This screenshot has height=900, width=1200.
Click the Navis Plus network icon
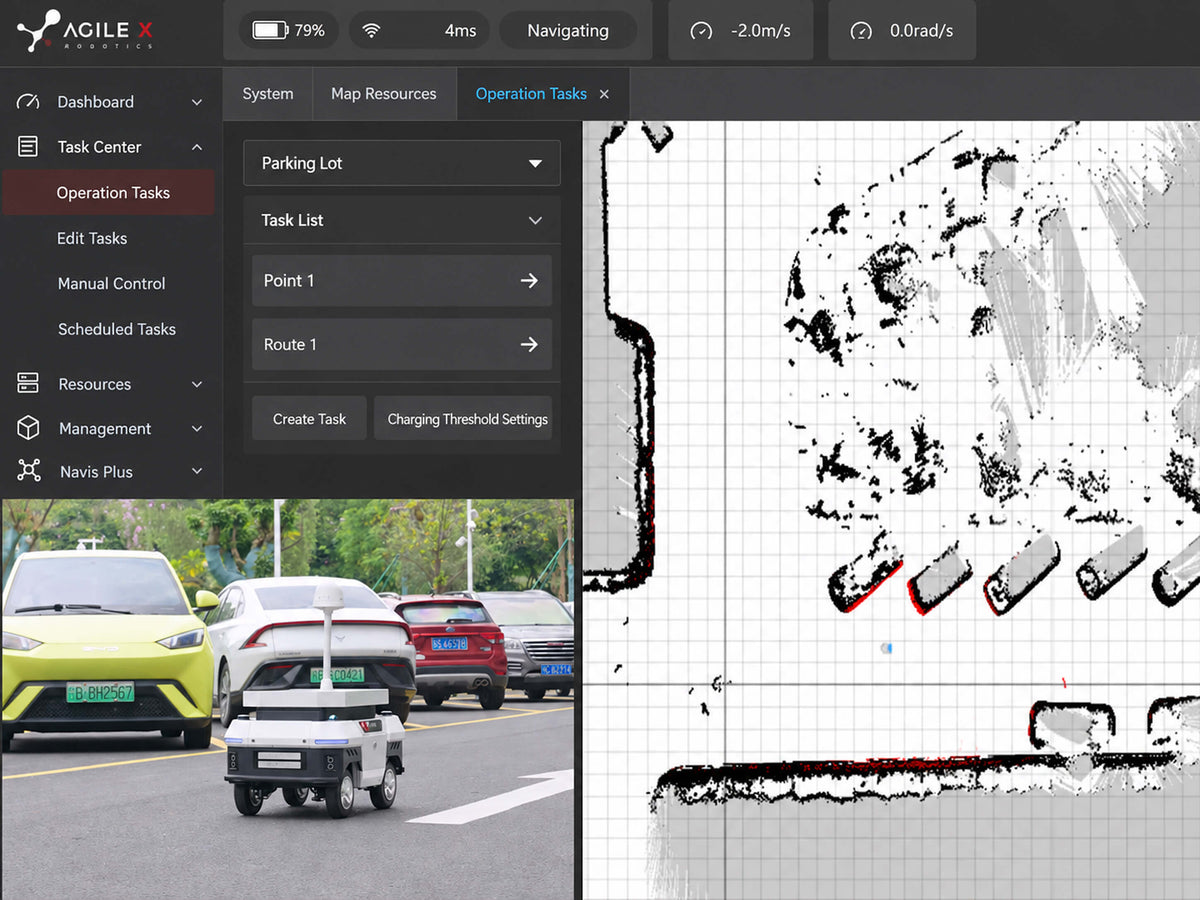[x=28, y=471]
